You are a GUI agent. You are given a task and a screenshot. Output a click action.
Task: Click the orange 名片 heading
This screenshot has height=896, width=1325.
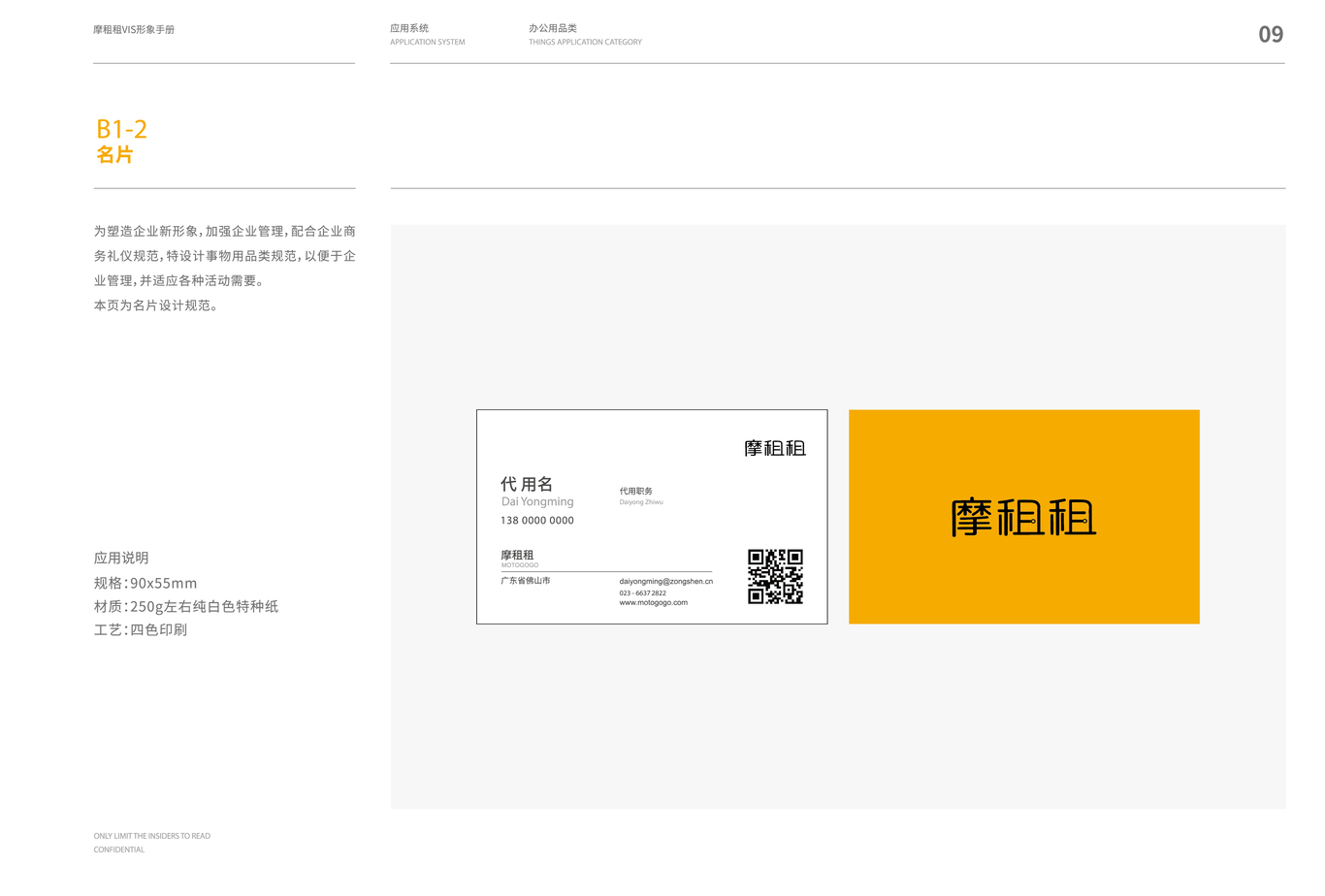coord(114,154)
